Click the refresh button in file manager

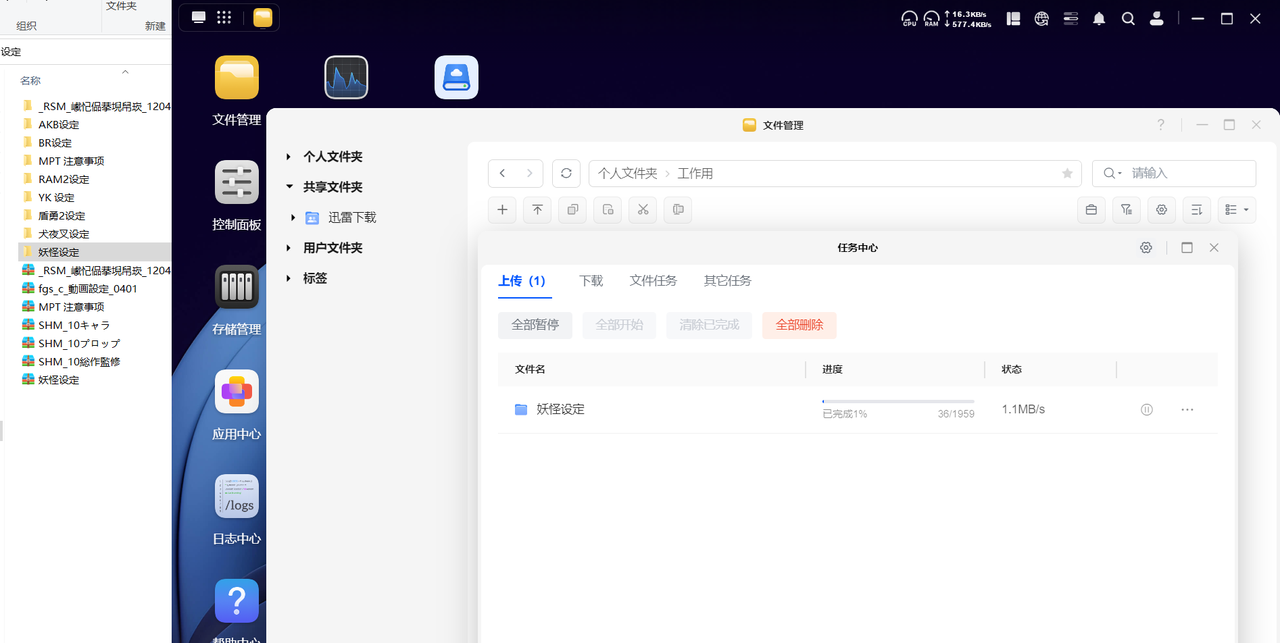pos(566,173)
